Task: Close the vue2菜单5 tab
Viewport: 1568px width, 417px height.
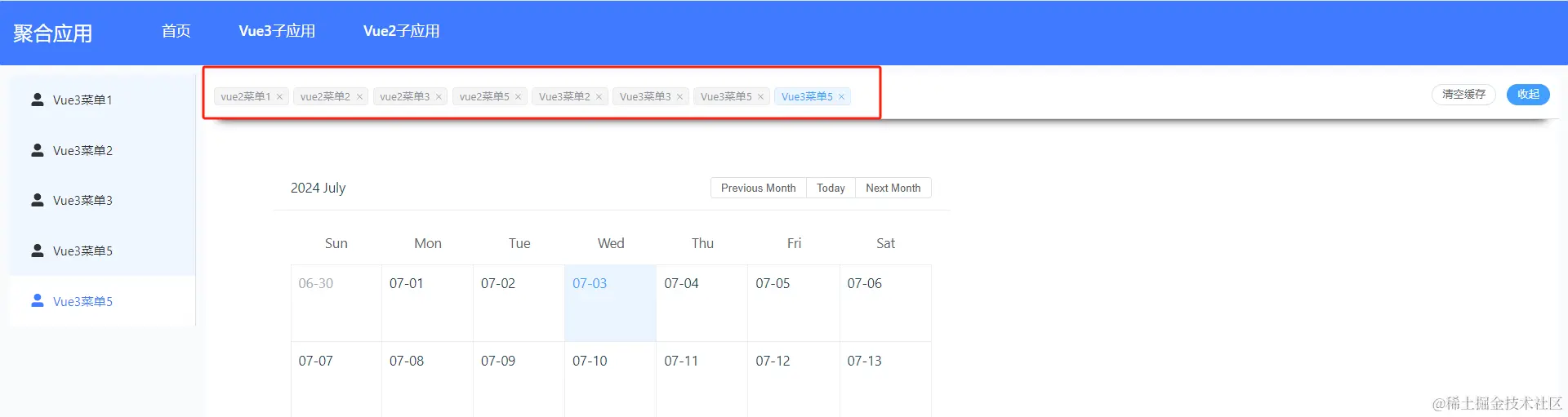Action: point(518,97)
